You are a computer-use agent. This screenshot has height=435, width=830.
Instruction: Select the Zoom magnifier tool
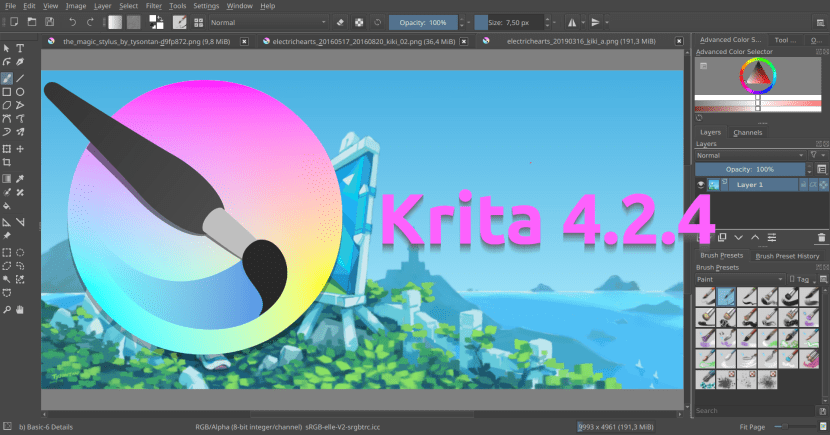[7, 310]
